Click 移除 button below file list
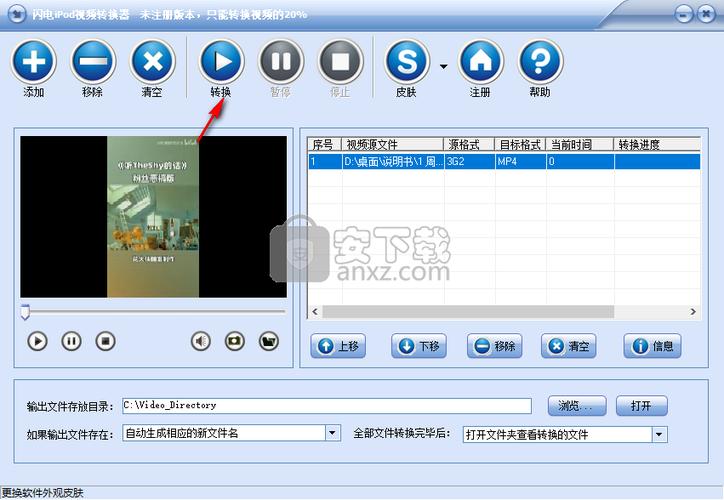This screenshot has width=724, height=500. (495, 346)
